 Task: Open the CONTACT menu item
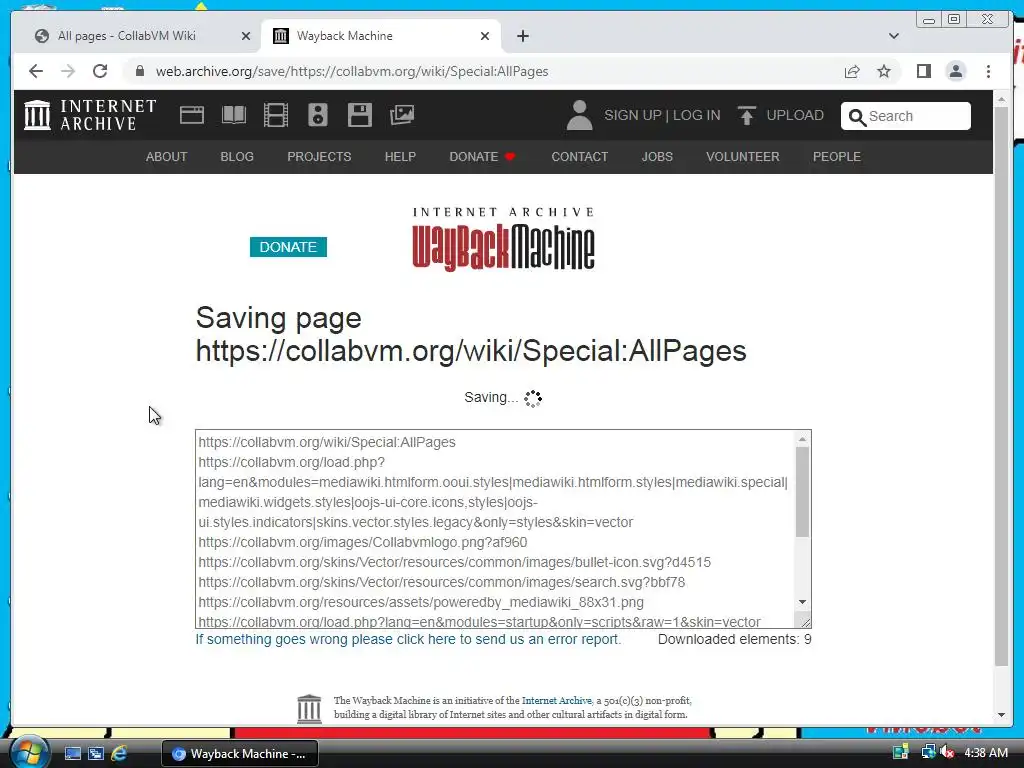pyautogui.click(x=579, y=157)
